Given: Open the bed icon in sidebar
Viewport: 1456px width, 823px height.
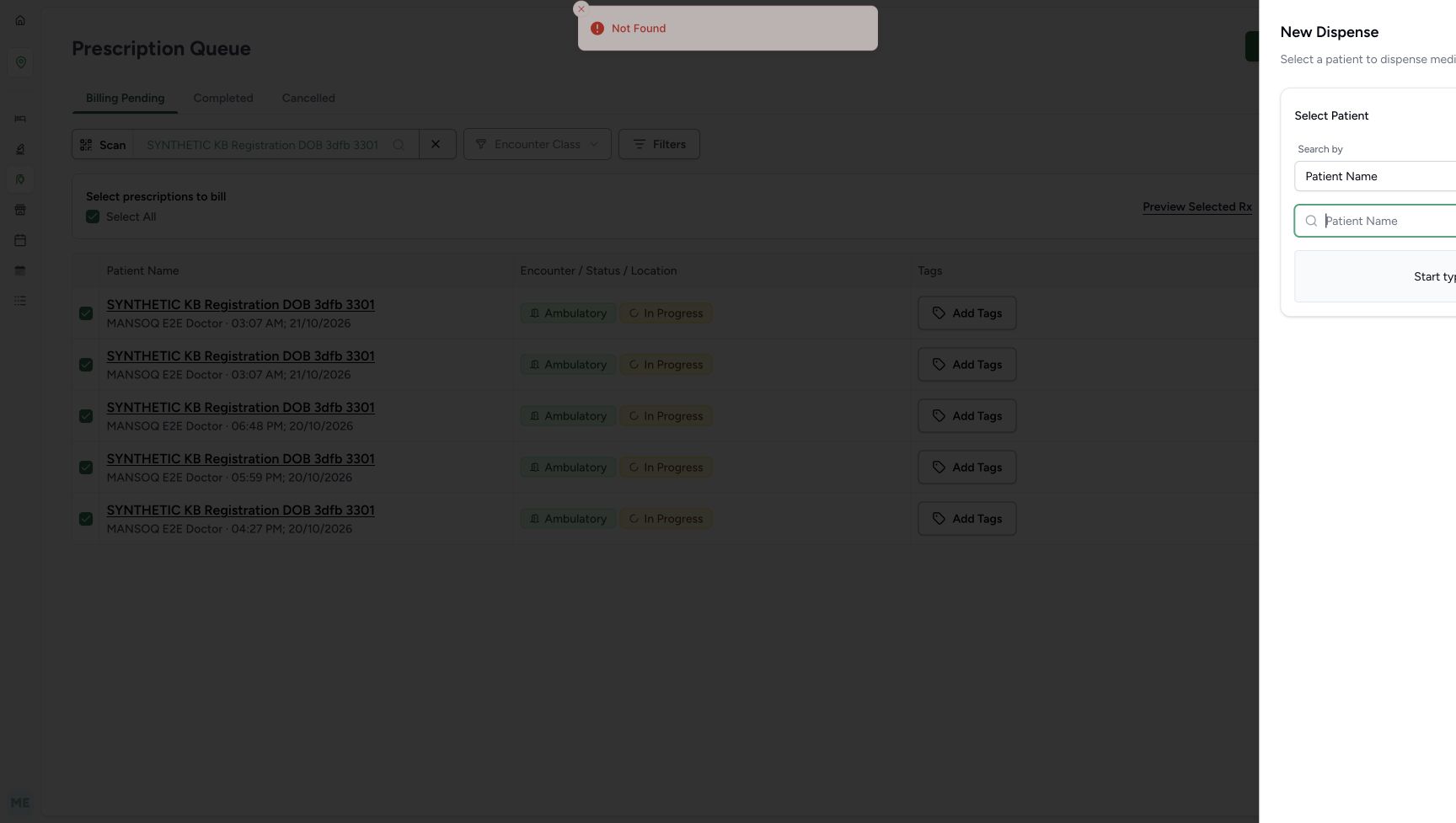Looking at the screenshot, I should (20, 119).
